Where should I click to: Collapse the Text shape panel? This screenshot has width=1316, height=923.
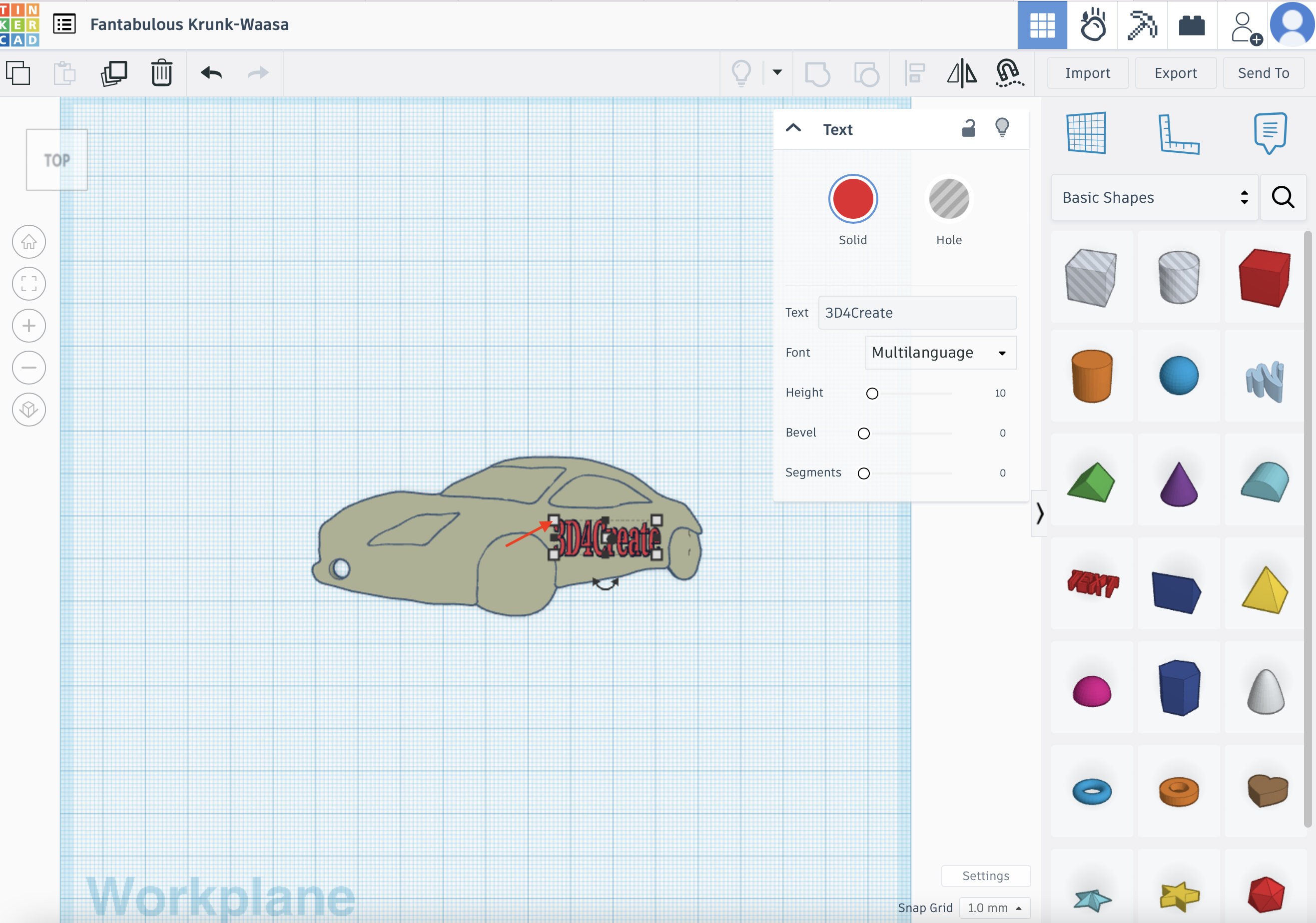[793, 128]
